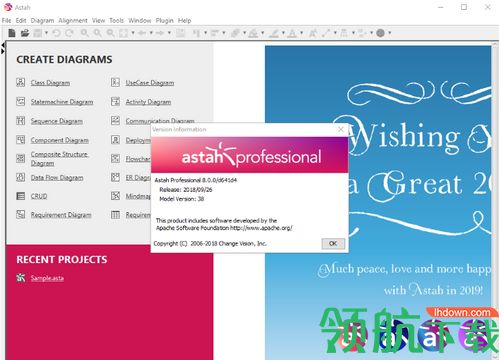Click the 'Model Version: 38' text

[182, 199]
